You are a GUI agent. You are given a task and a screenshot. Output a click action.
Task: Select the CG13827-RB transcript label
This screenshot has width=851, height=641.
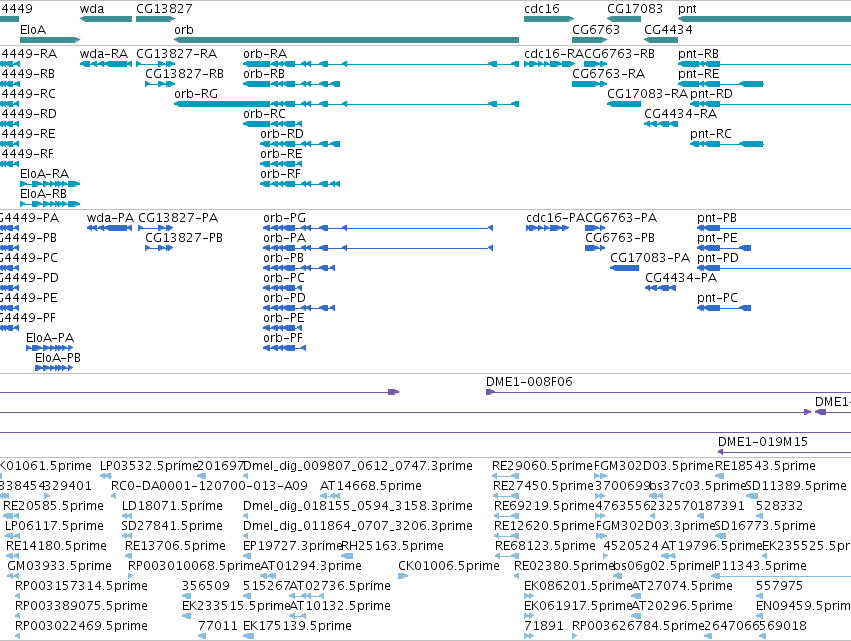[x=185, y=74]
